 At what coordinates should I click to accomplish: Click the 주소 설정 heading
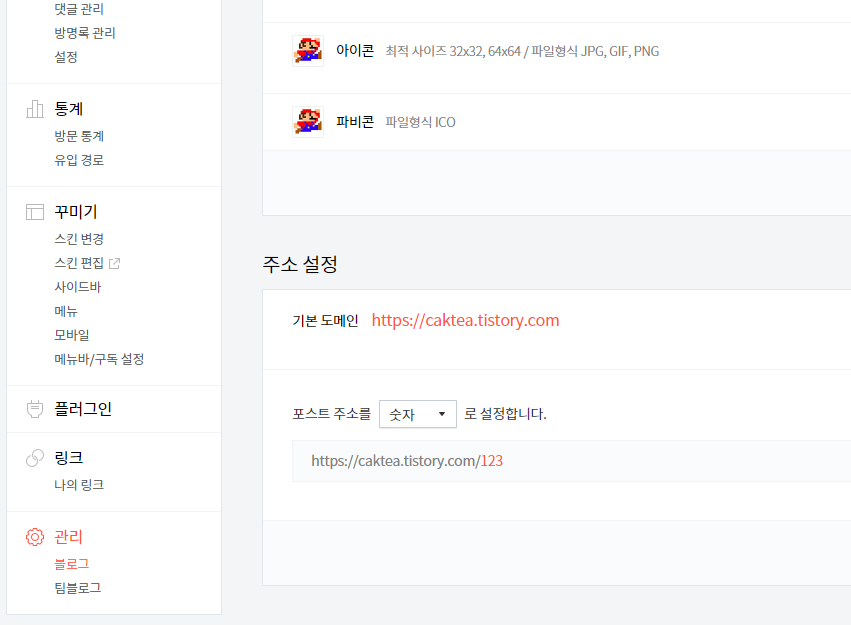(x=300, y=265)
